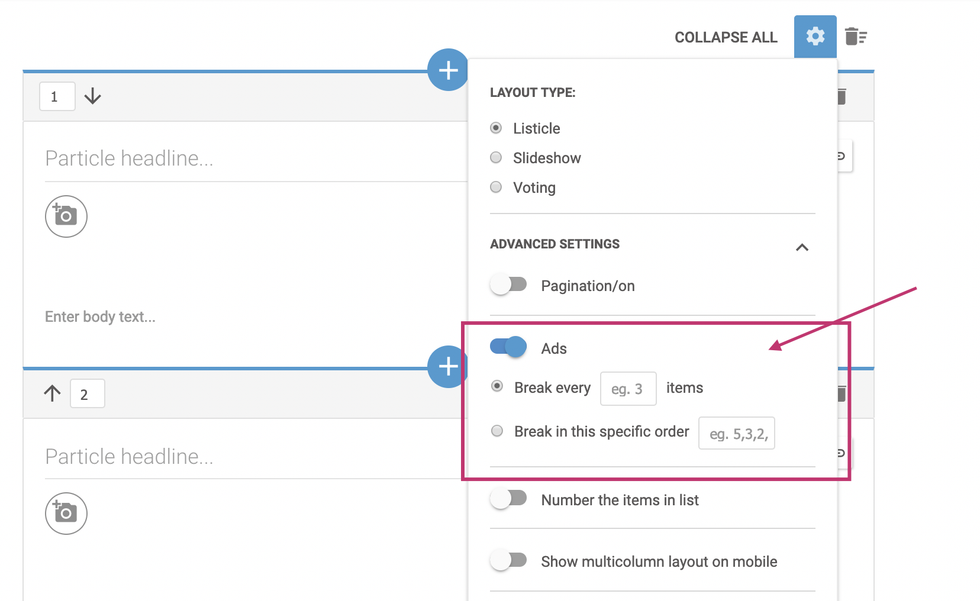Select the Voting layout type
The image size is (980, 601).
point(496,187)
